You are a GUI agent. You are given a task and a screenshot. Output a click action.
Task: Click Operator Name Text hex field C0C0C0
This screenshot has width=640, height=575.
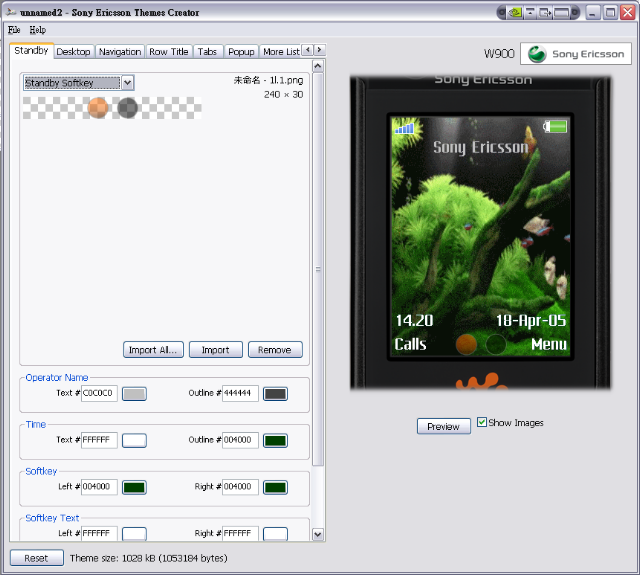click(99, 393)
